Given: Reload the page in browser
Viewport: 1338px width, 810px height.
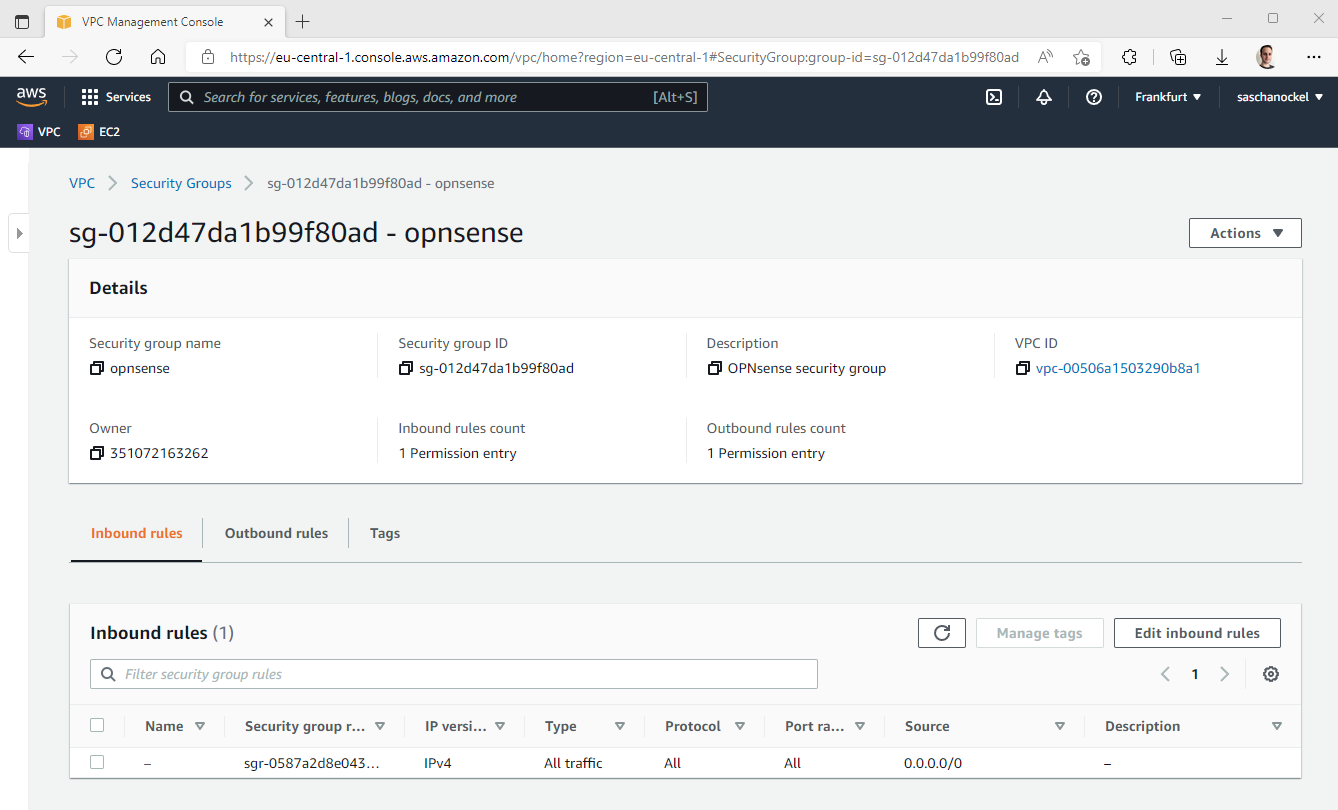Looking at the screenshot, I should tap(114, 57).
